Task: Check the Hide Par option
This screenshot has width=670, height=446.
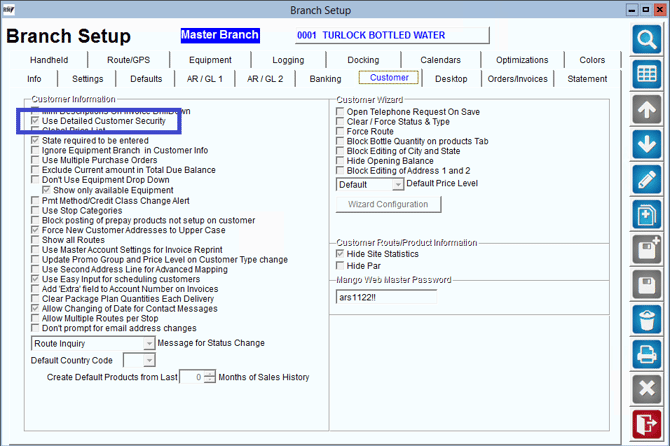Action: (340, 266)
